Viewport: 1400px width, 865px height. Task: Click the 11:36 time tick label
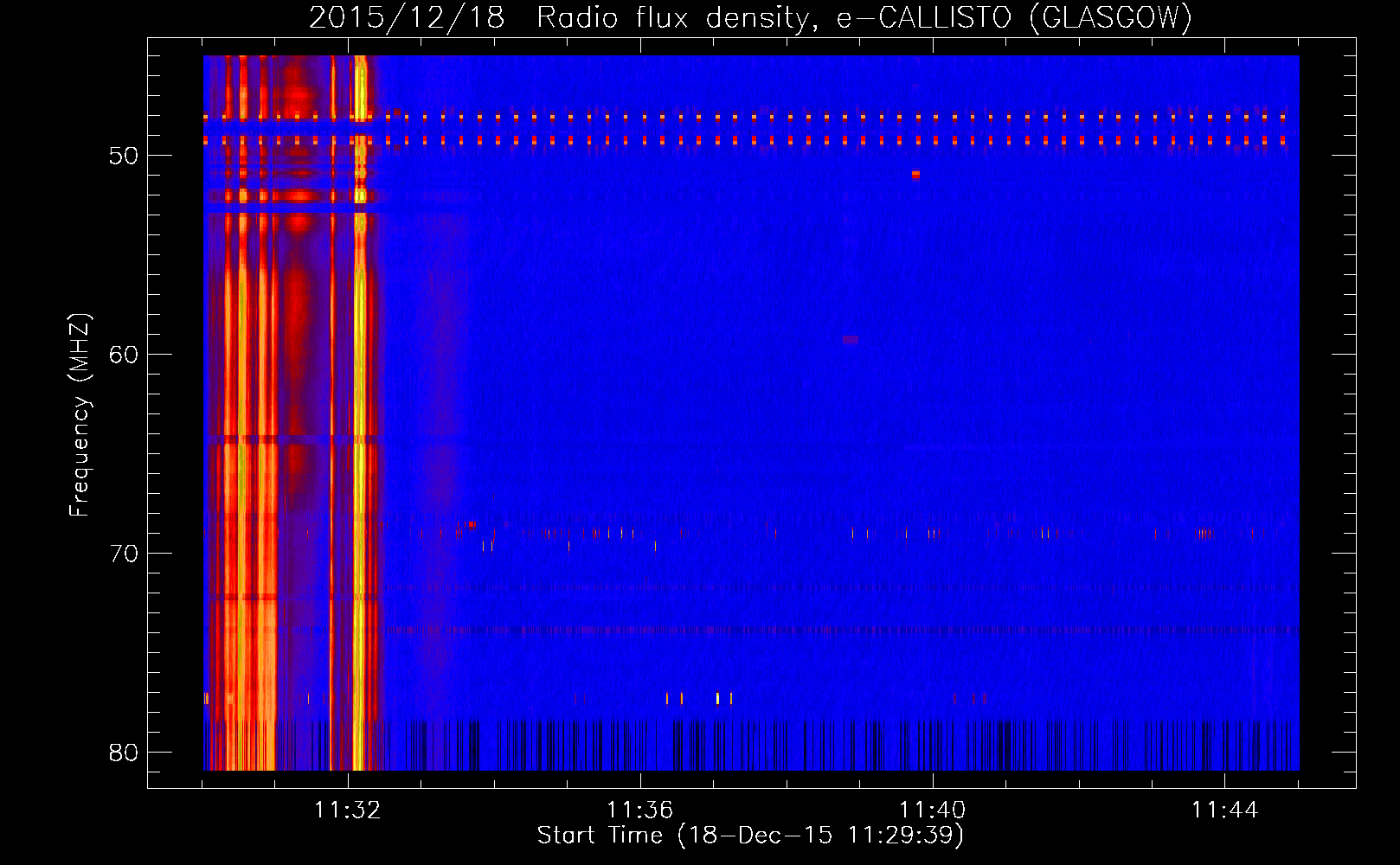pyautogui.click(x=639, y=811)
